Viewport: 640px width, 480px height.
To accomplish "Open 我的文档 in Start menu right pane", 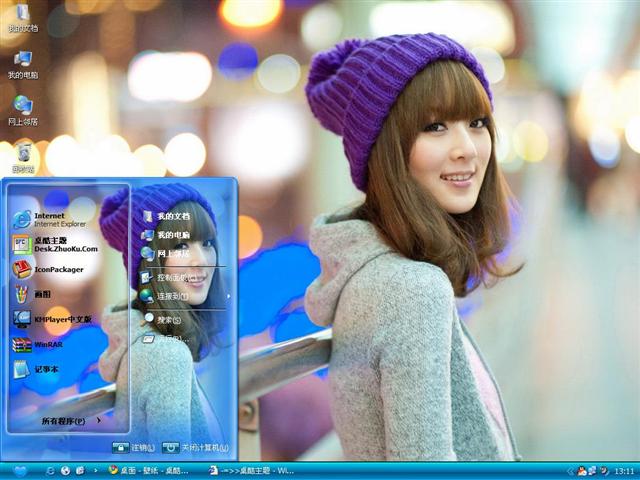I will tap(166, 216).
